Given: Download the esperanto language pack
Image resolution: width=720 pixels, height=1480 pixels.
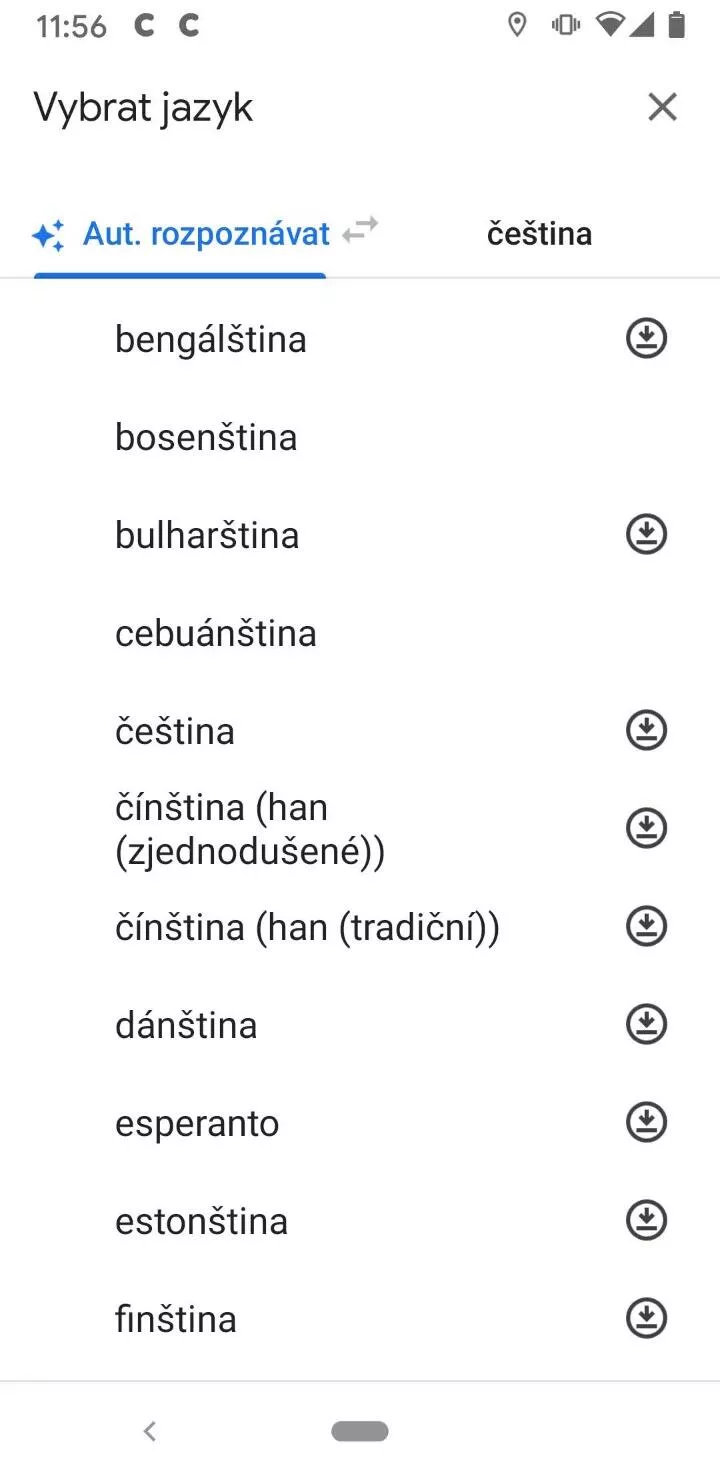Looking at the screenshot, I should pos(646,1122).
